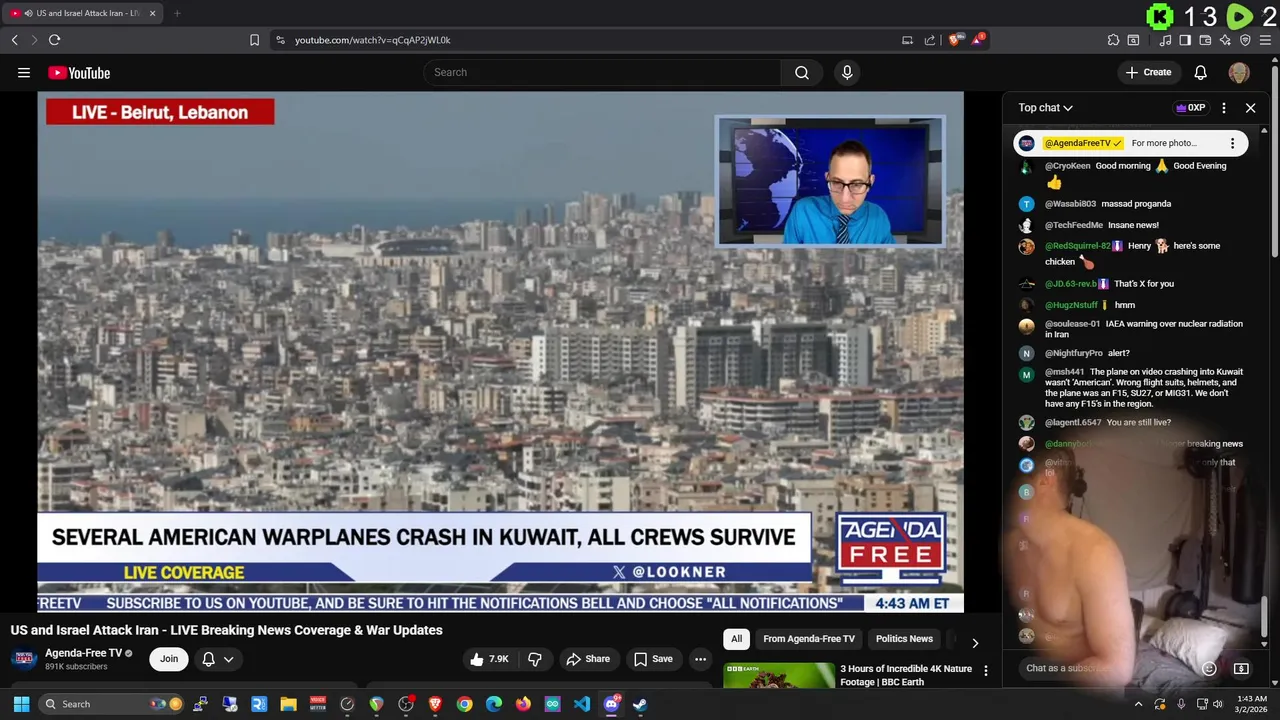The image size is (1280, 720).
Task: Open more actions ellipsis under video
Action: click(x=700, y=659)
